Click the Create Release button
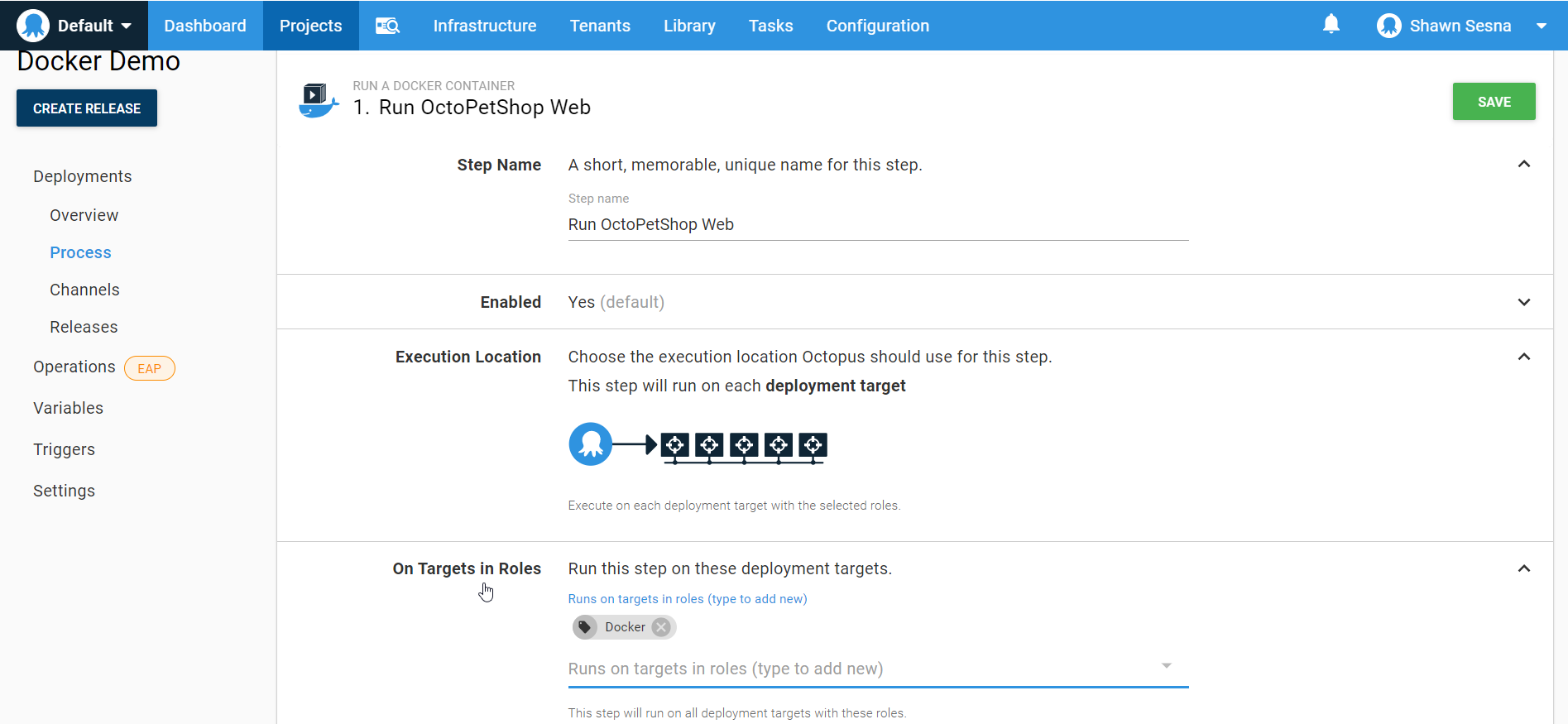The image size is (1568, 724). [x=87, y=108]
